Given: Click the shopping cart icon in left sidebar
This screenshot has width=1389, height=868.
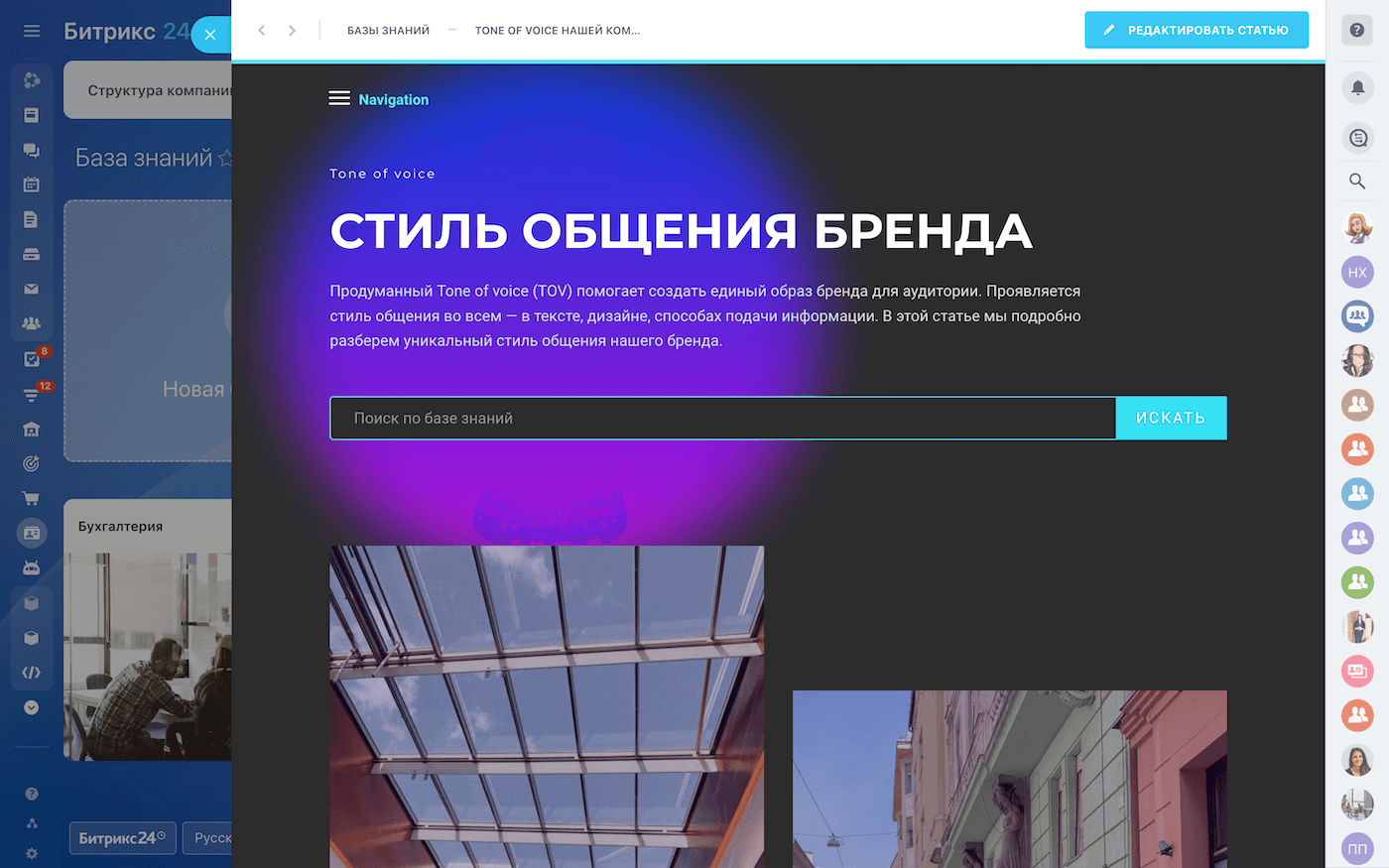Looking at the screenshot, I should pos(32,498).
